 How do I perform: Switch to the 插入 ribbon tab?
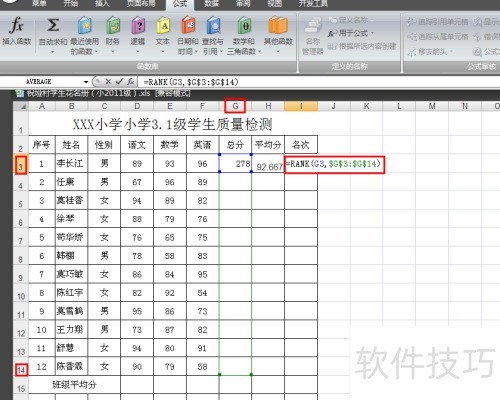point(102,4)
